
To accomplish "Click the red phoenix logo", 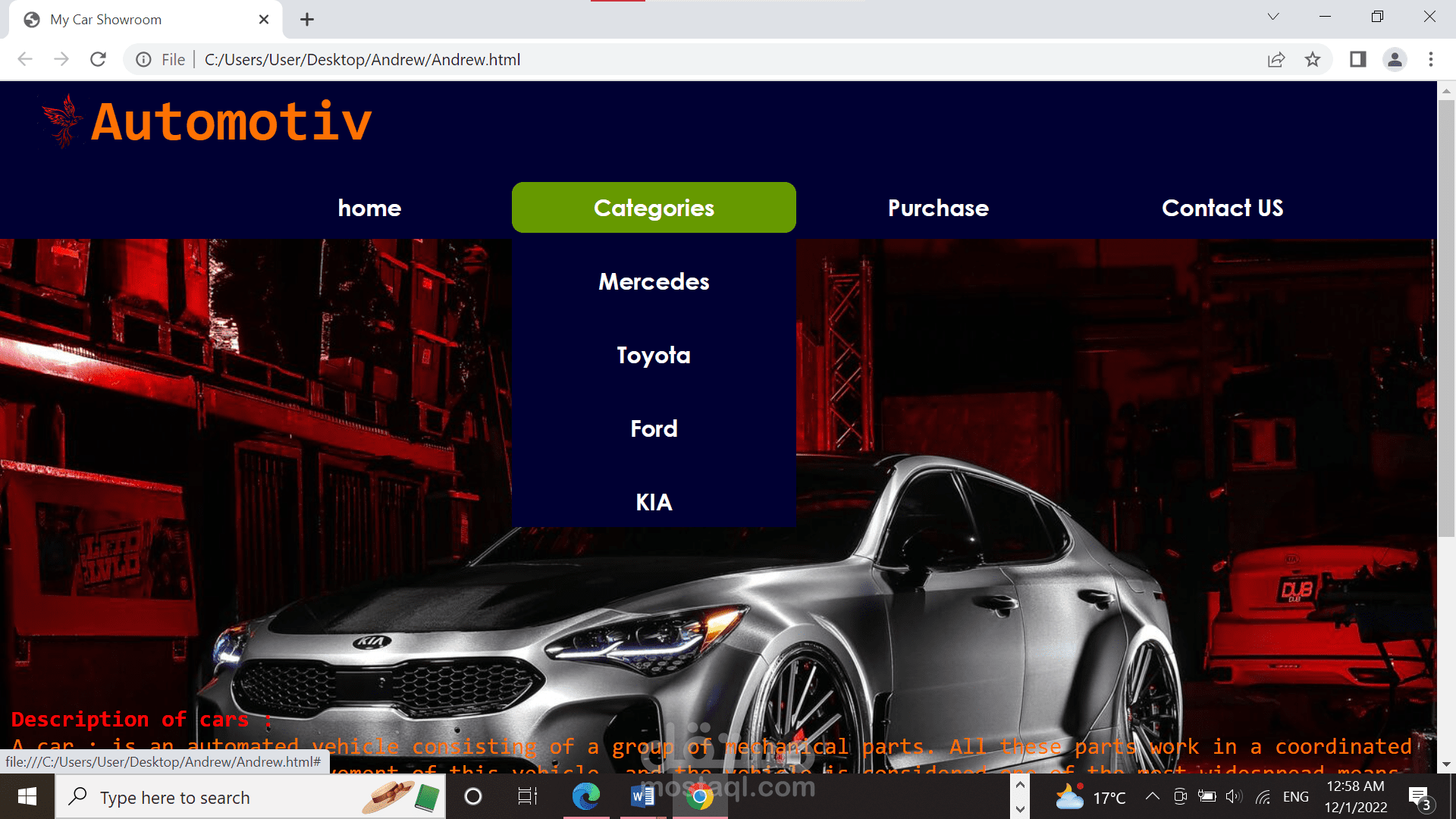I will tap(63, 121).
